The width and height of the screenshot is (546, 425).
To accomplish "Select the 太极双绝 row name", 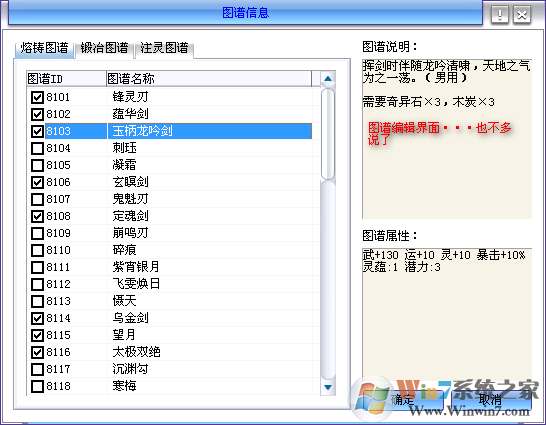I will pos(136,352).
